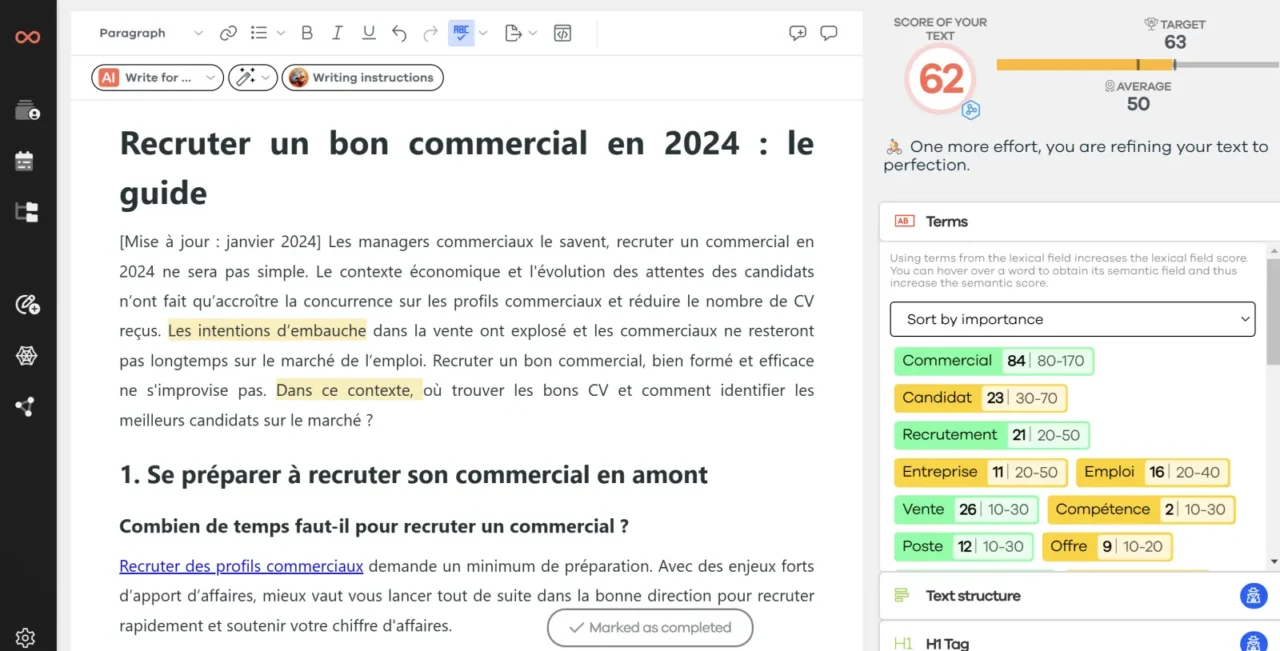Click the infinity logo in sidebar

[x=27, y=37]
